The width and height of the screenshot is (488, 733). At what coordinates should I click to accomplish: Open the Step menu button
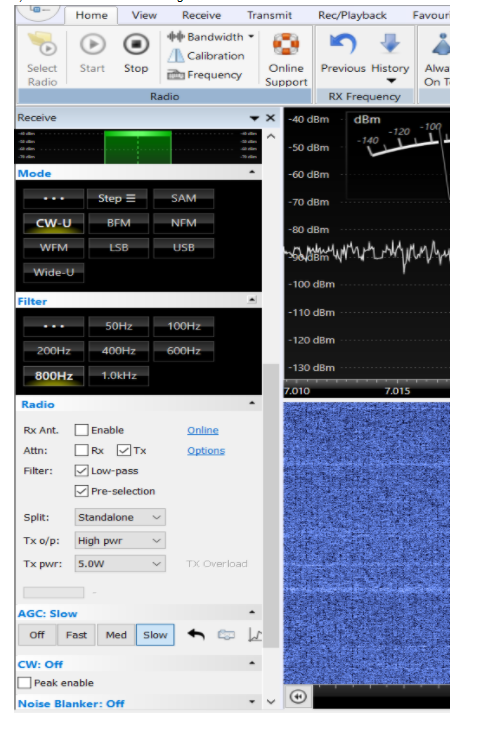[117, 198]
